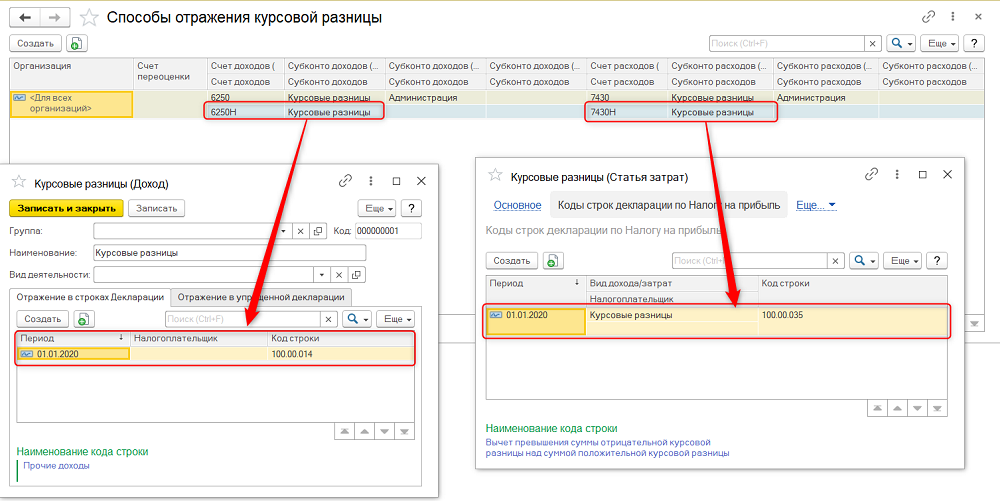Viewport: 1000px width, 501px height.
Task: Click into the Наименование text field
Action: coord(215,253)
